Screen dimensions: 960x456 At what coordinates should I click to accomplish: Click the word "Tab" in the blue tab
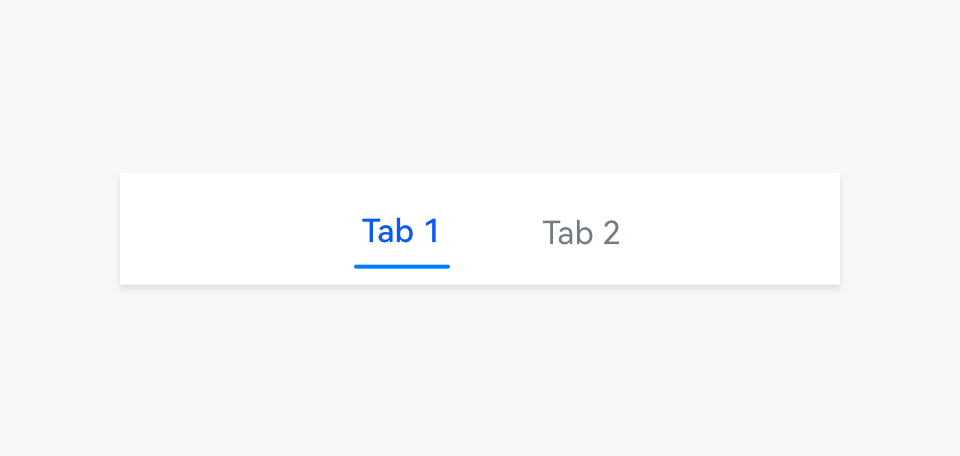pos(387,231)
